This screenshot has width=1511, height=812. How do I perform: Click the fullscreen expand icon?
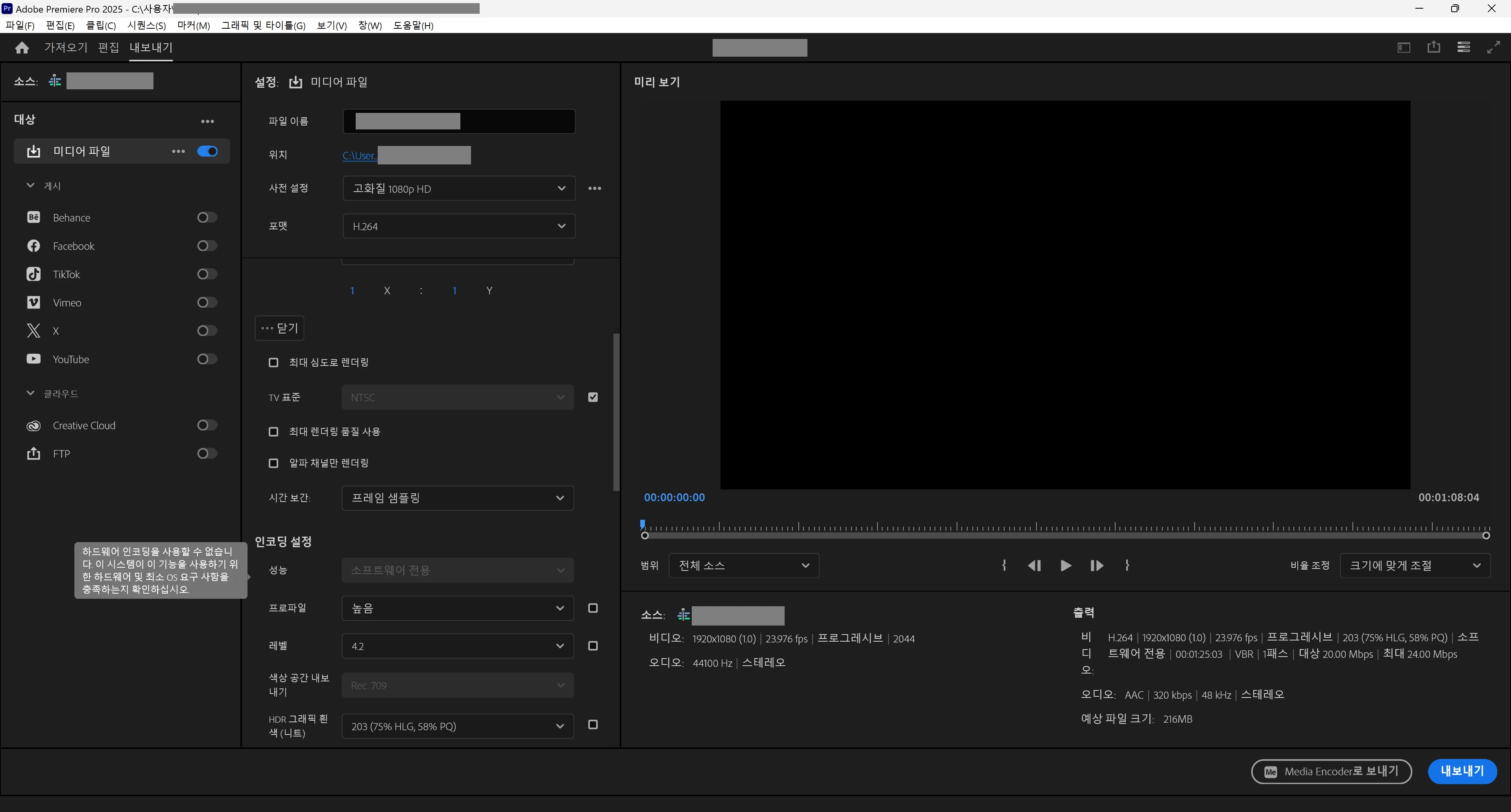coord(1493,48)
